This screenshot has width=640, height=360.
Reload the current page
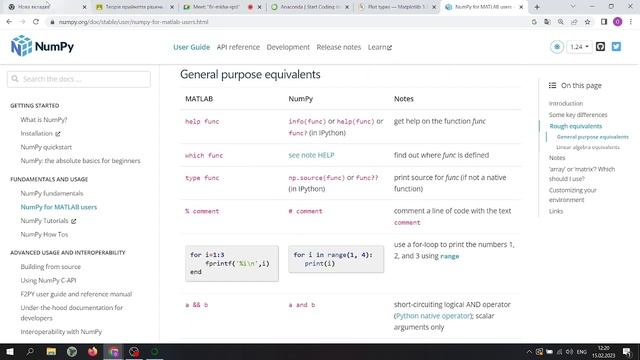tap(36, 22)
